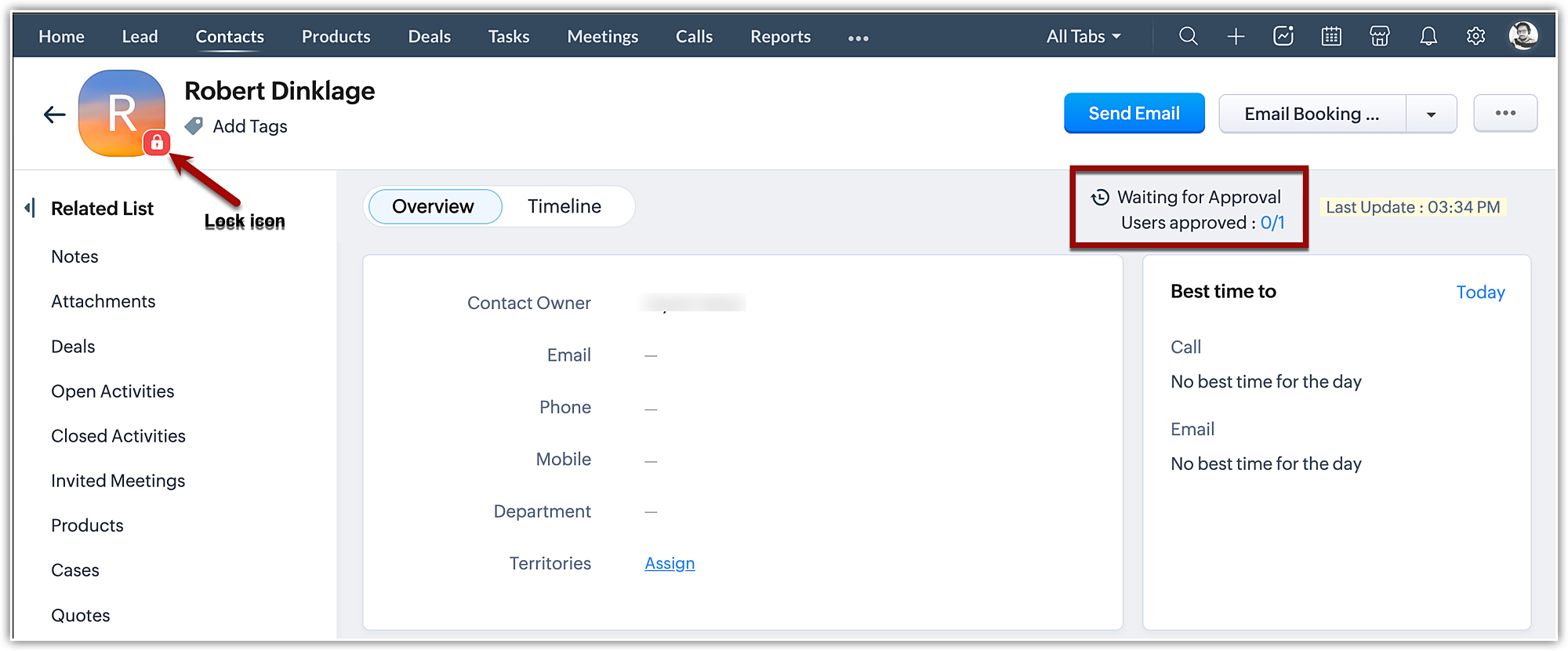The height and width of the screenshot is (651, 1568).
Task: Open the Email Booking dropdown arrow
Action: [x=1431, y=115]
